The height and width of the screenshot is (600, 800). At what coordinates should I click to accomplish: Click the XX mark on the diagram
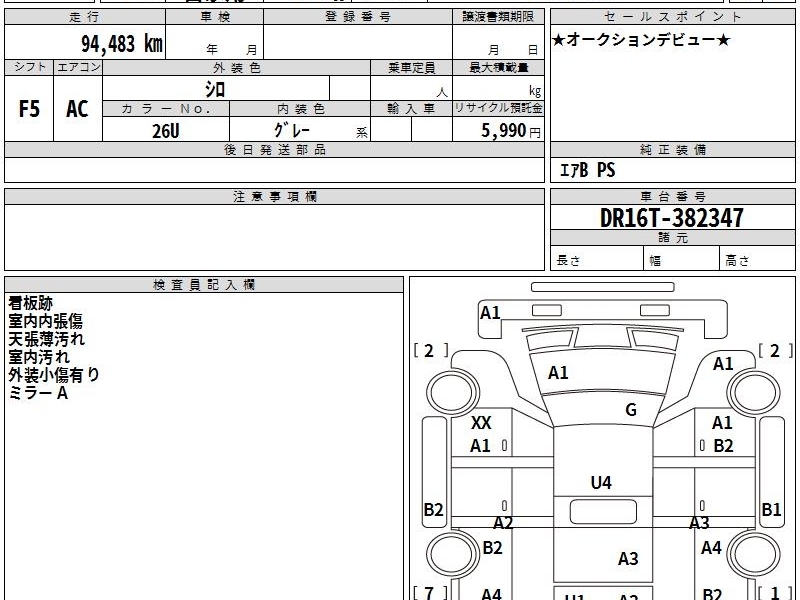tap(481, 423)
